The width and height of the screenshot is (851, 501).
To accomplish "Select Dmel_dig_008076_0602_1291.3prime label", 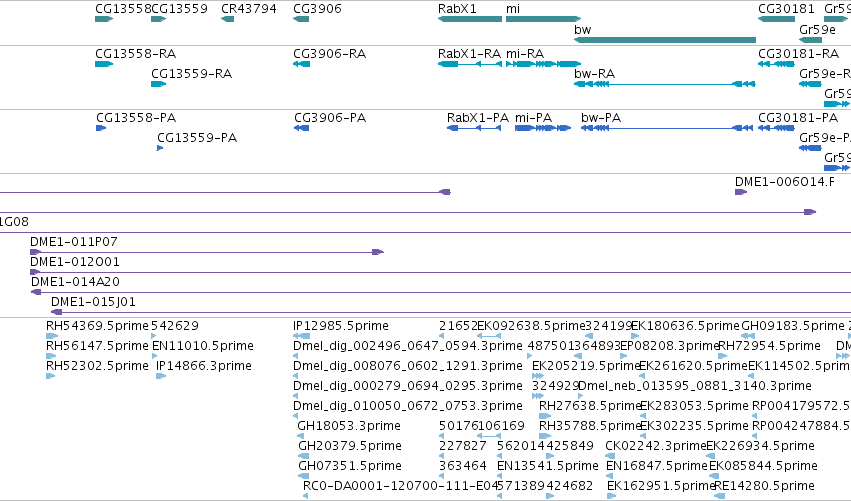I will pos(408,366).
